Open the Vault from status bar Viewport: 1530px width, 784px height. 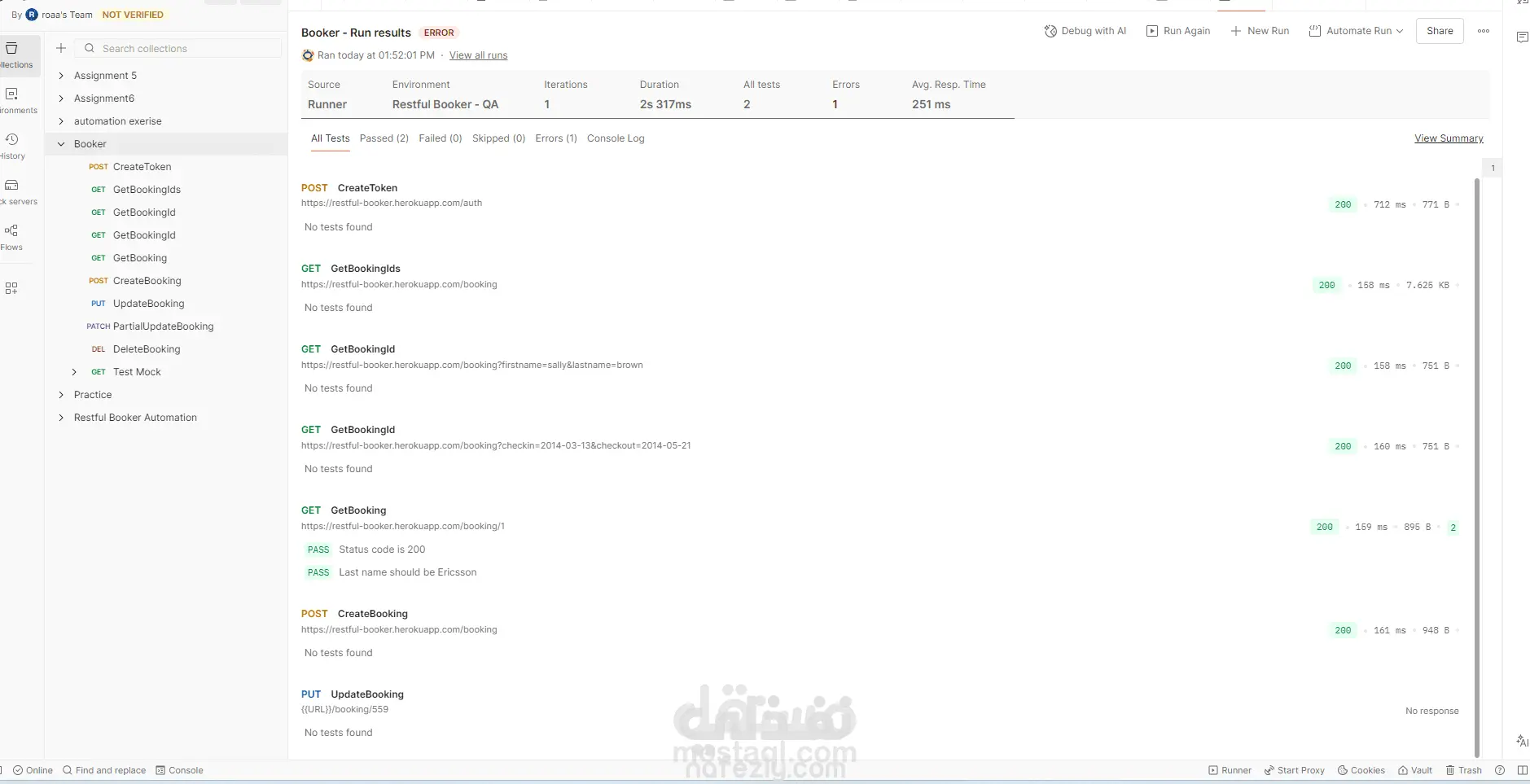1415,770
